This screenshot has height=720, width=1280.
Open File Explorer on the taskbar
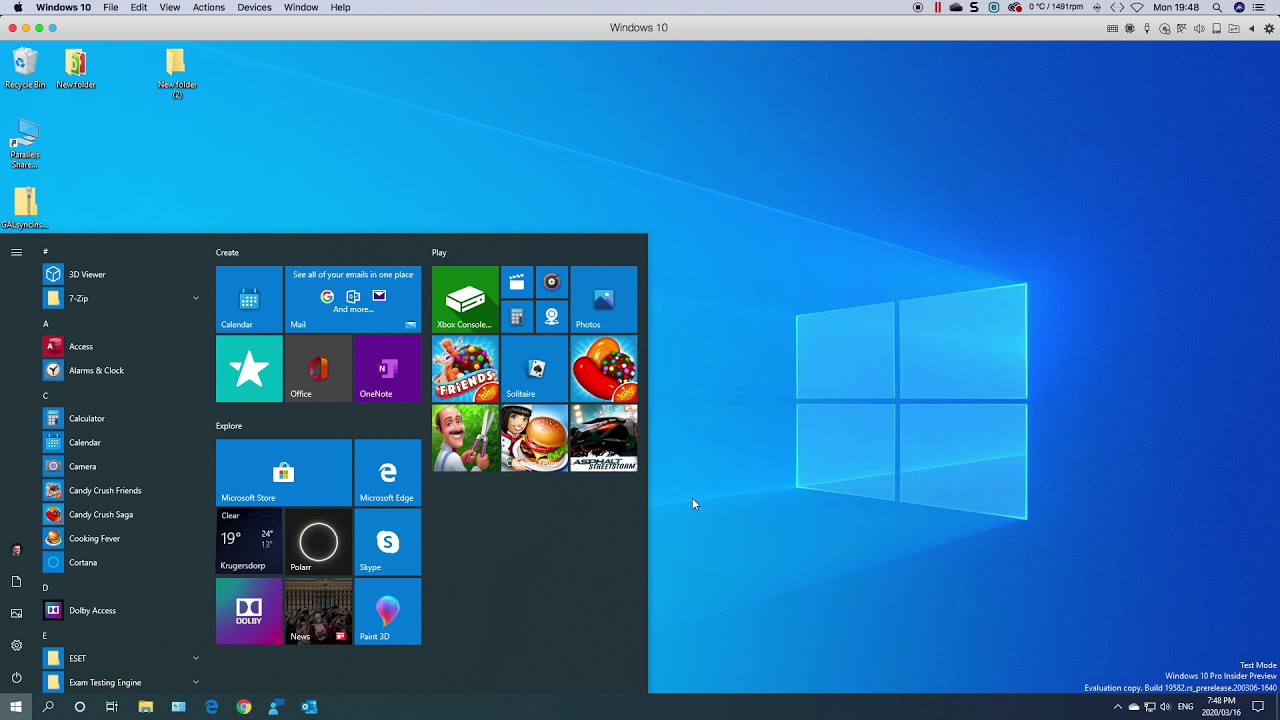click(x=145, y=707)
